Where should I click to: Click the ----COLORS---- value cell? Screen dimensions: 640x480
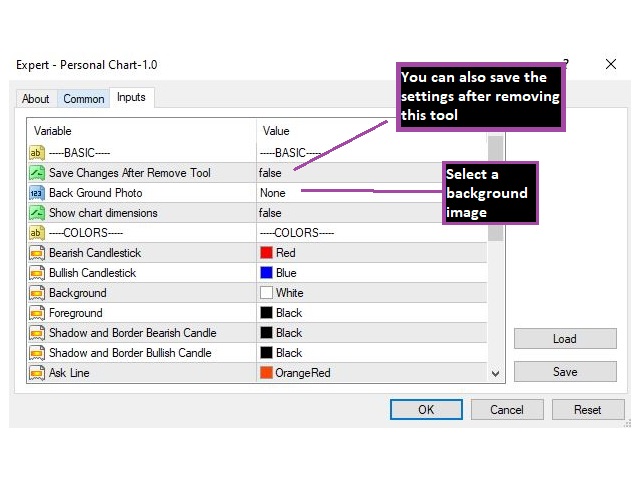click(372, 233)
